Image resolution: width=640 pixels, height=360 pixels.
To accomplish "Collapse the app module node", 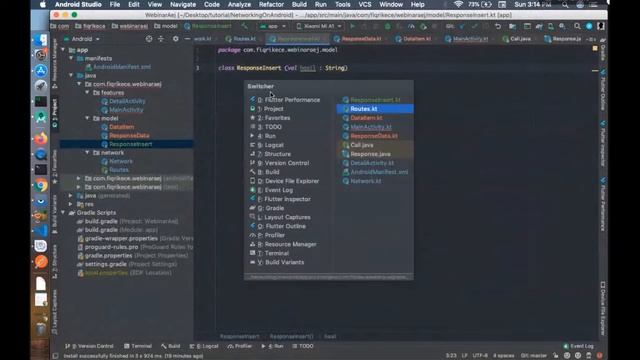I will (63, 50).
